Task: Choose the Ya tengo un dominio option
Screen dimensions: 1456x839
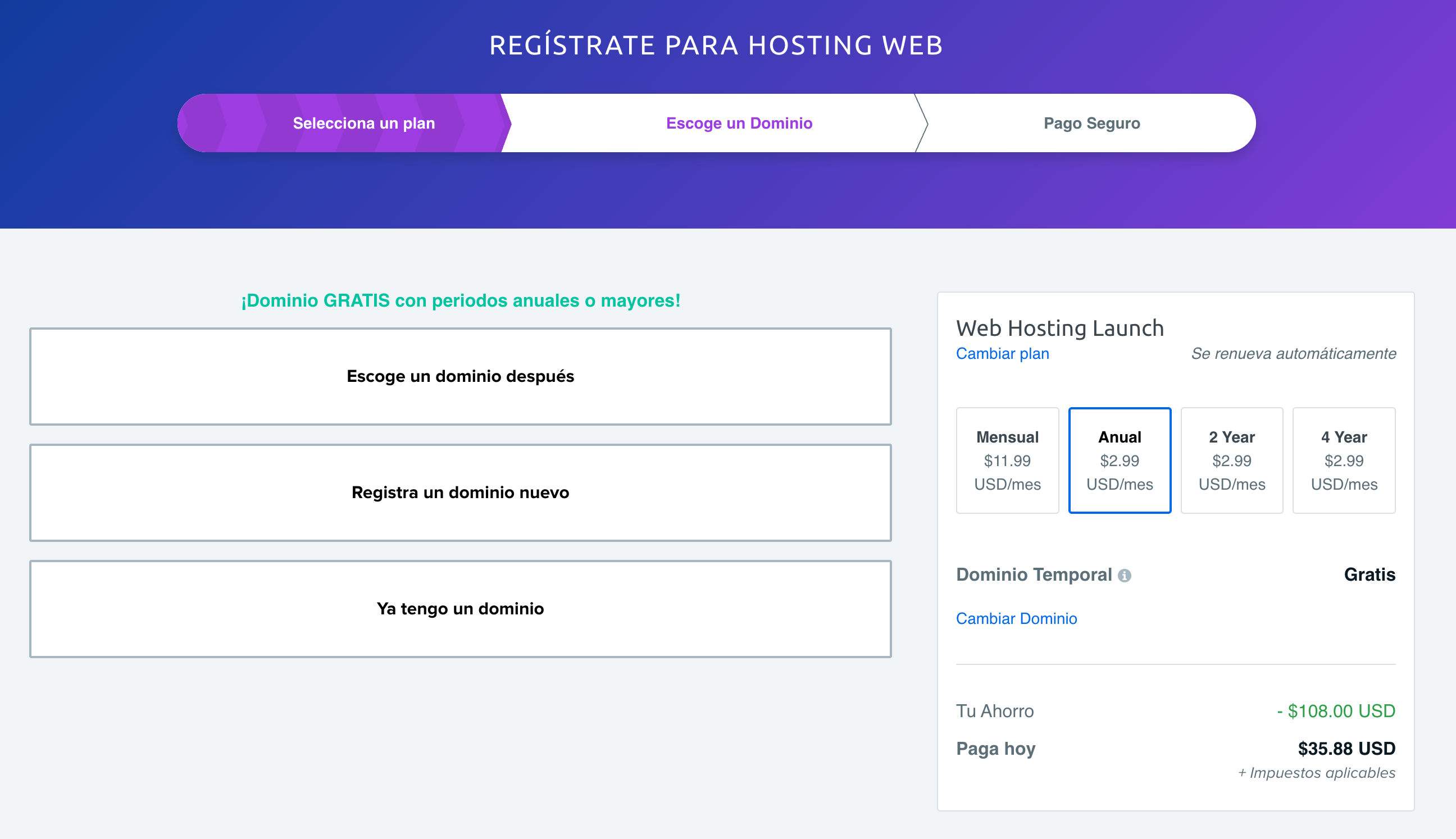Action: pyautogui.click(x=460, y=608)
